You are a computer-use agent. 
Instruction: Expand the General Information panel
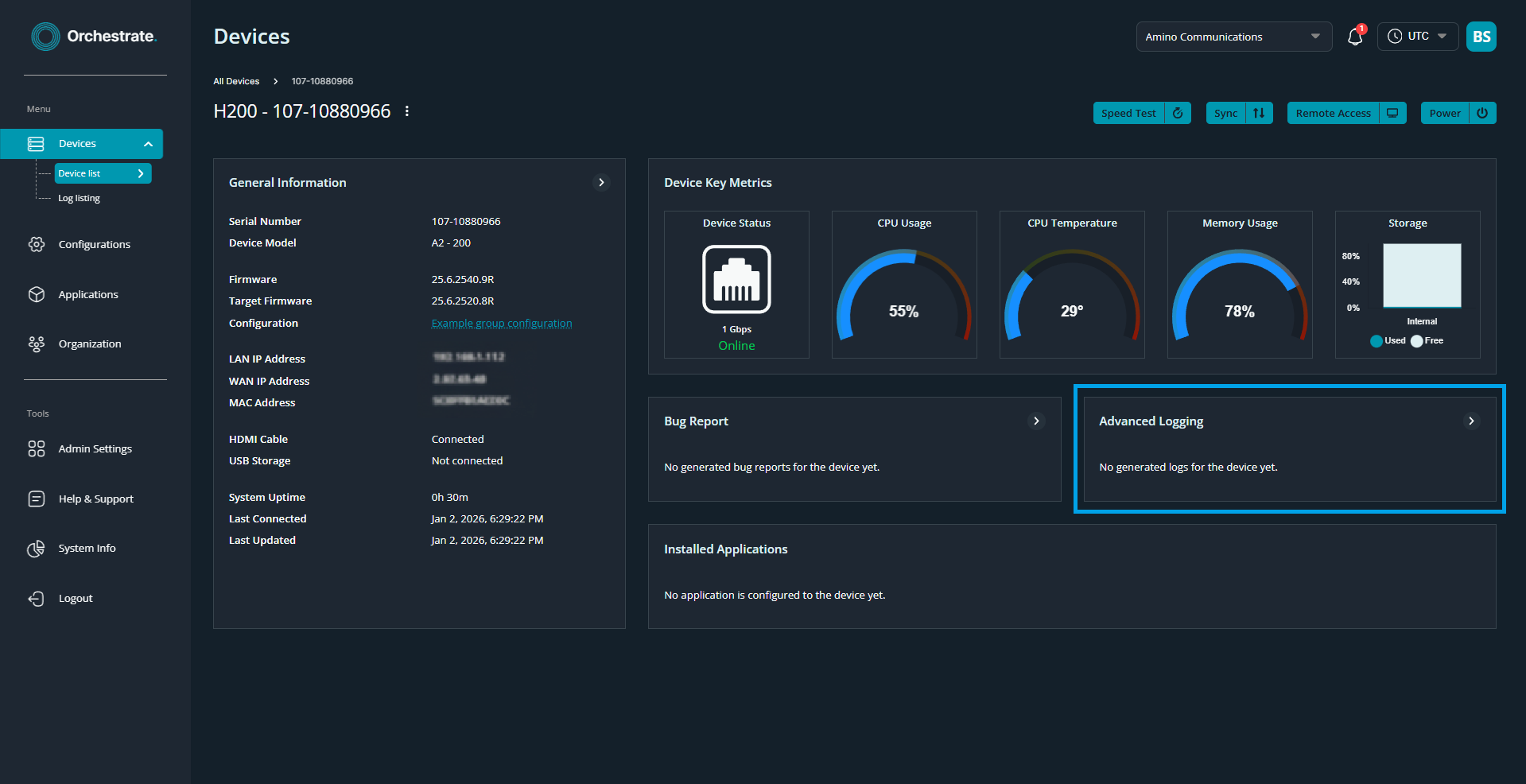(601, 183)
